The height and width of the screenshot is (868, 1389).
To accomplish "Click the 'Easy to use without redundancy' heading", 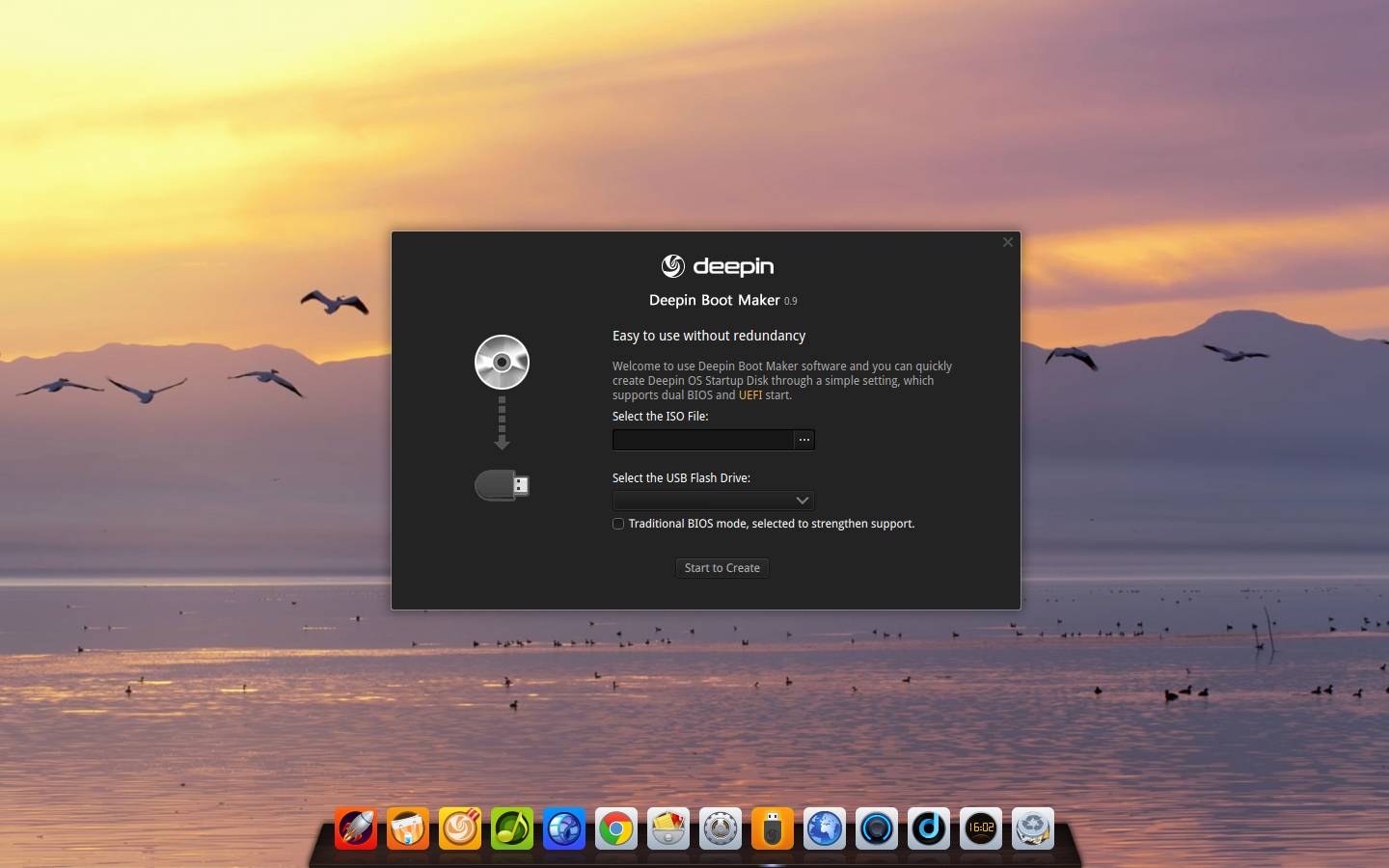I will [x=709, y=336].
